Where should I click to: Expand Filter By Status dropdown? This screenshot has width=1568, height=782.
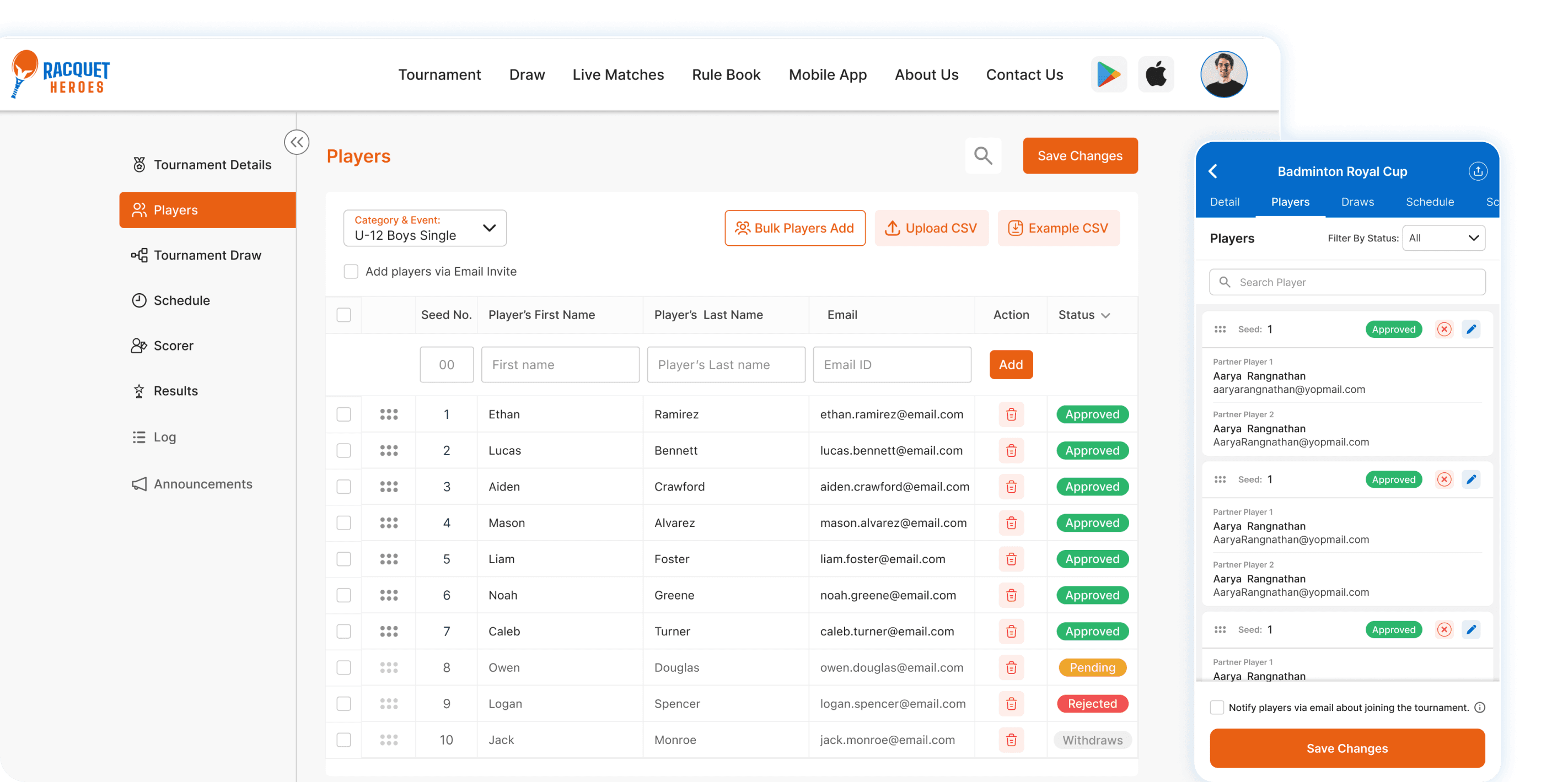[1443, 238]
